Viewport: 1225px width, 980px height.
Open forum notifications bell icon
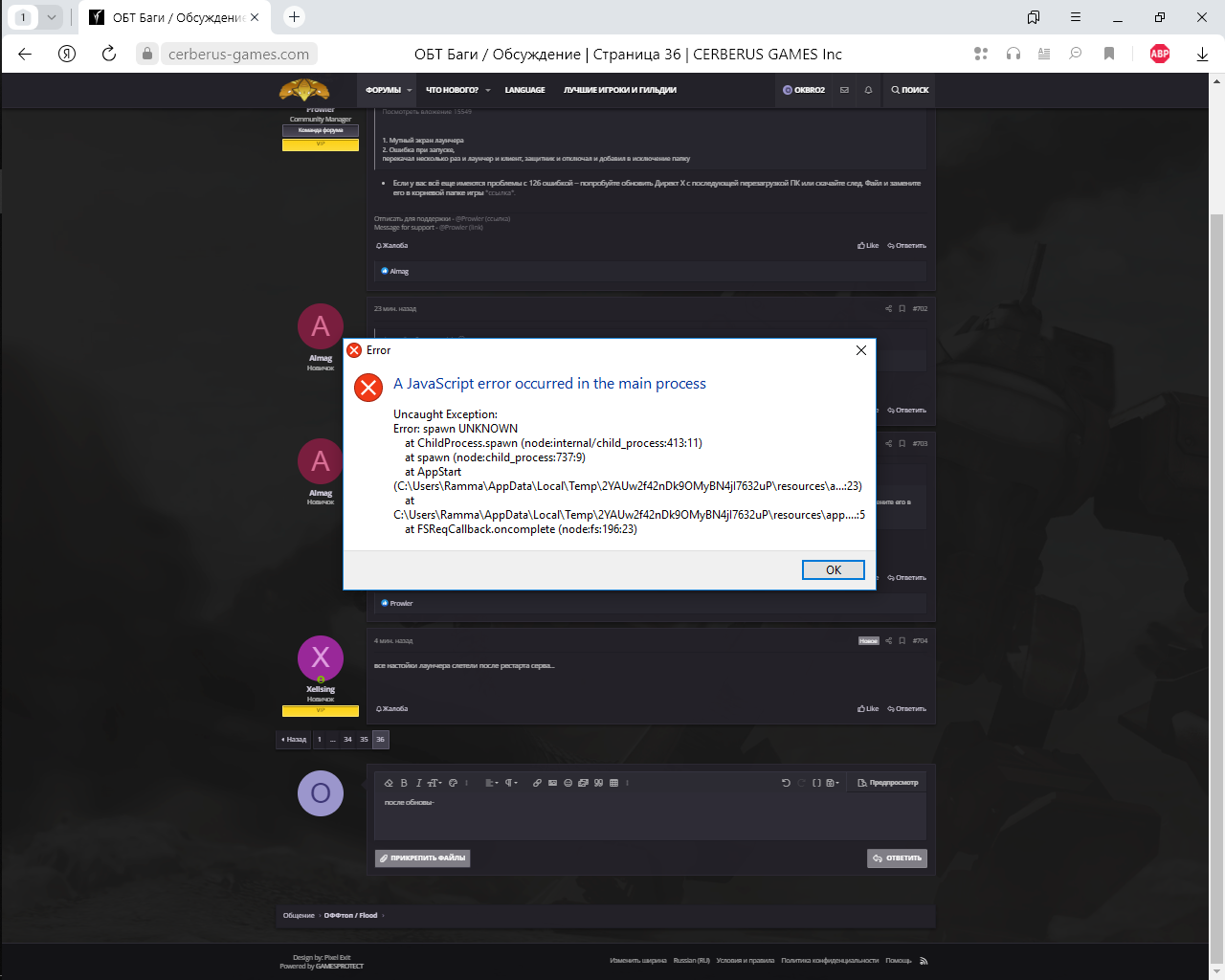[868, 90]
